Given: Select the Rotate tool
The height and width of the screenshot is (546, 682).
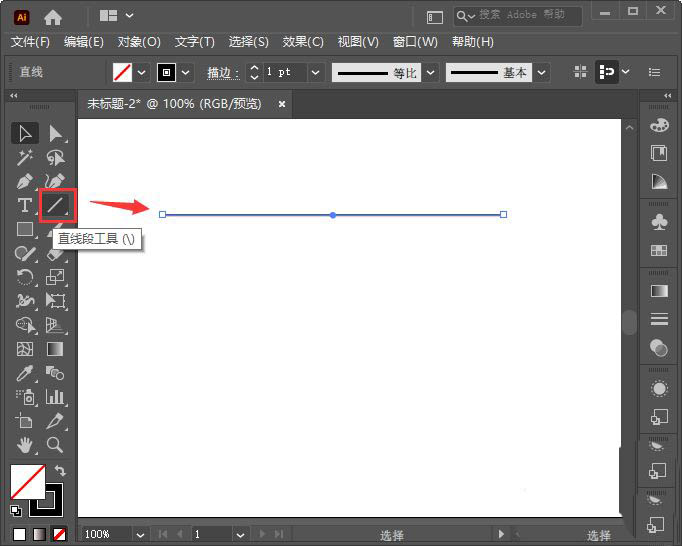Looking at the screenshot, I should (x=25, y=277).
